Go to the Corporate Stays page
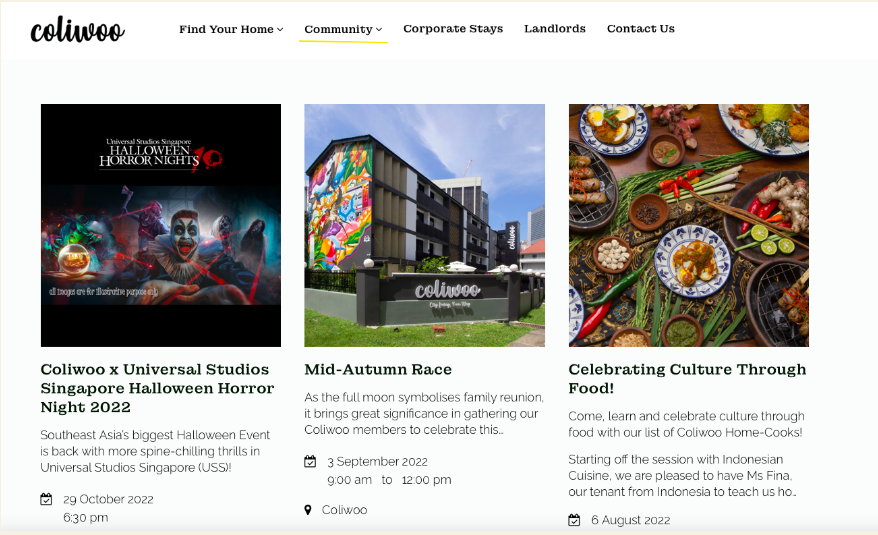878x535 pixels. coord(453,29)
